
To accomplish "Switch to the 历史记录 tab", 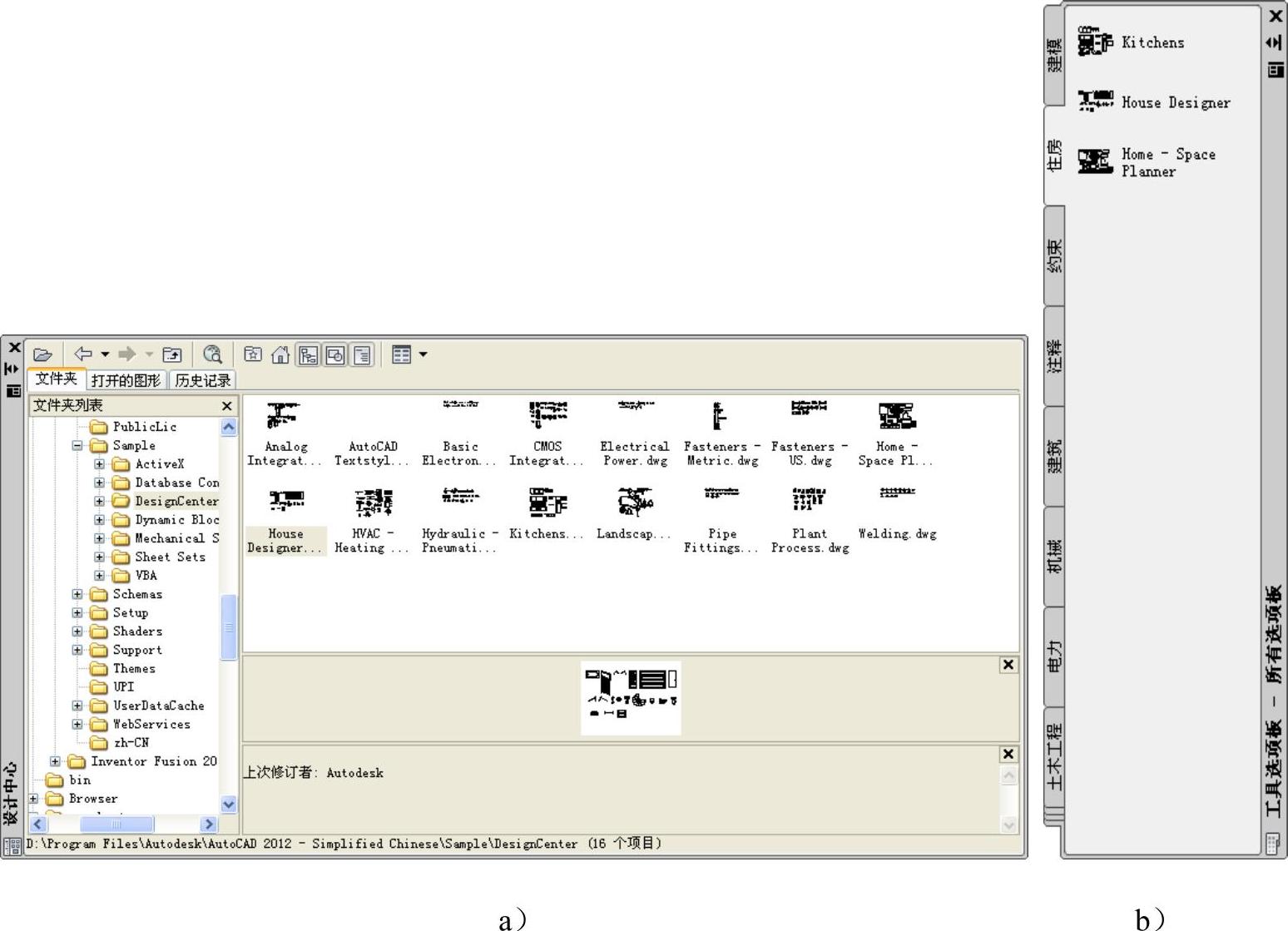I will 202,380.
